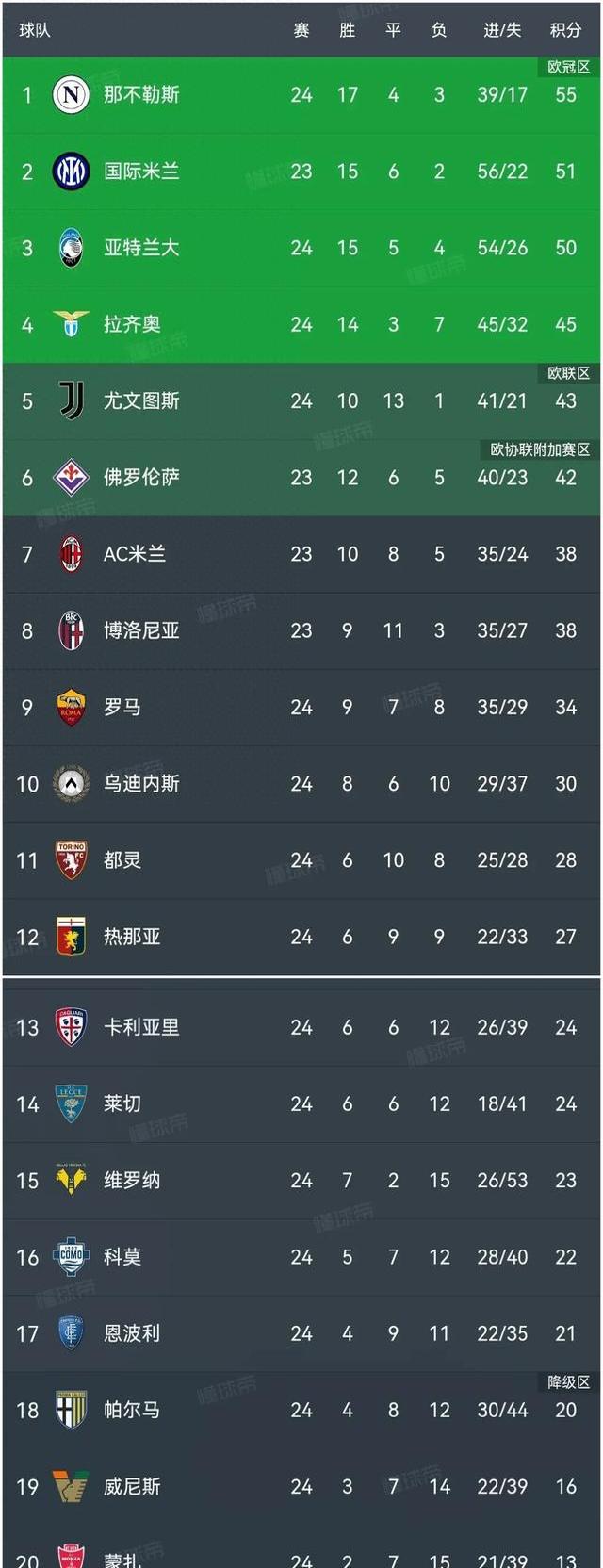
Task: Tap the Atalanta club badge
Action: pos(71,248)
